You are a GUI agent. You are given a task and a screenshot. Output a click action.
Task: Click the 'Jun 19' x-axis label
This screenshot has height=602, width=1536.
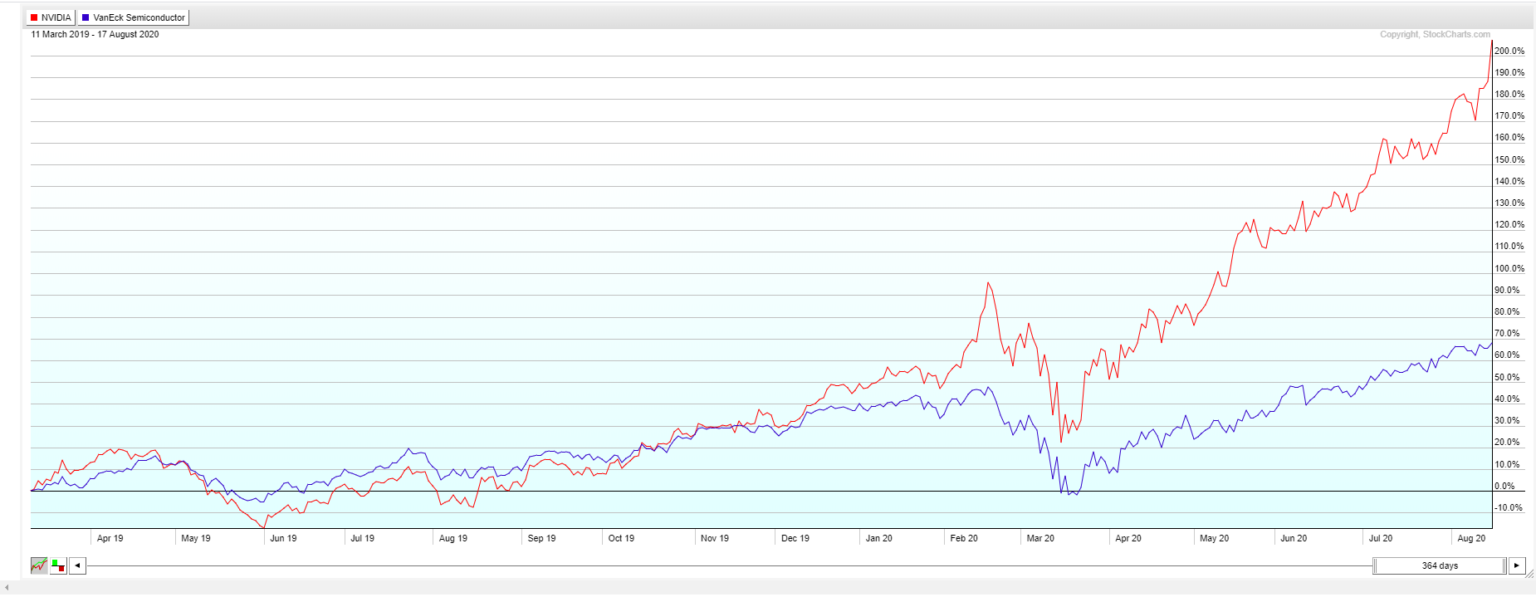pos(283,538)
